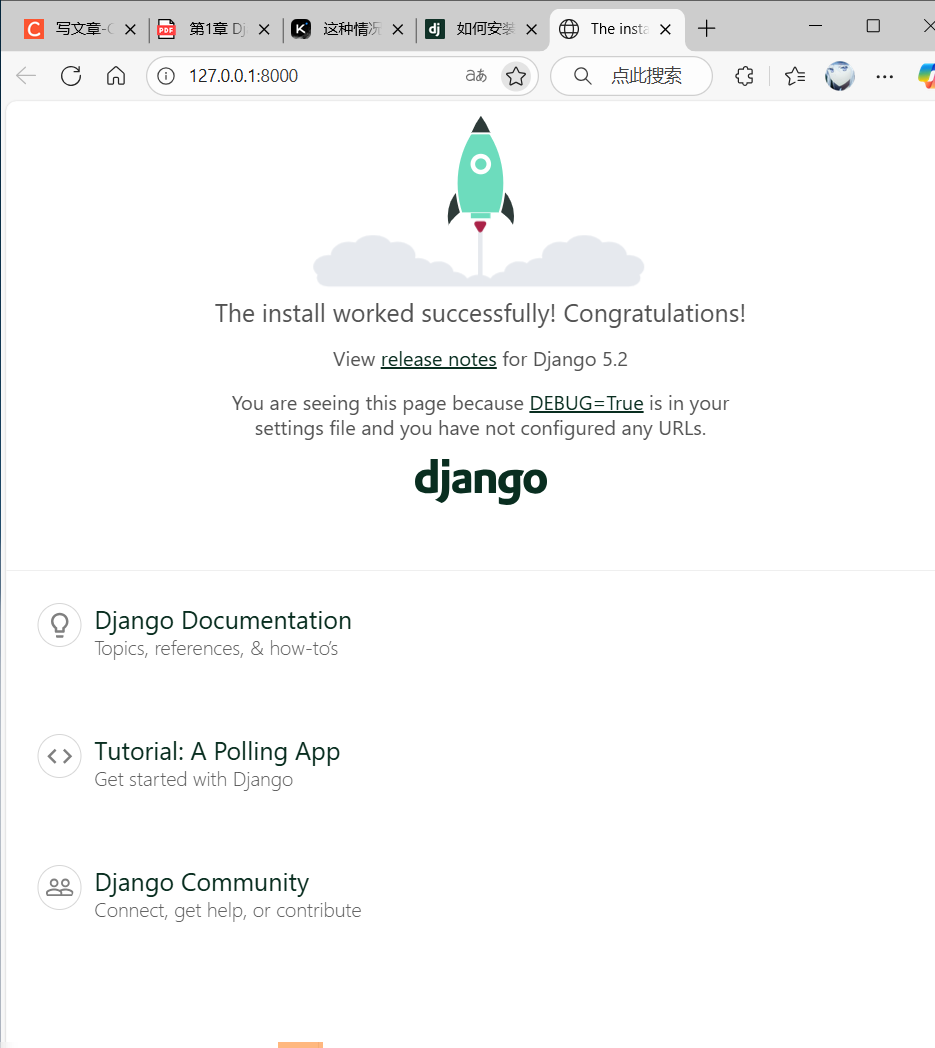The height and width of the screenshot is (1048, 935).
Task: Close the 第1章 Dj tab
Action: [264, 29]
